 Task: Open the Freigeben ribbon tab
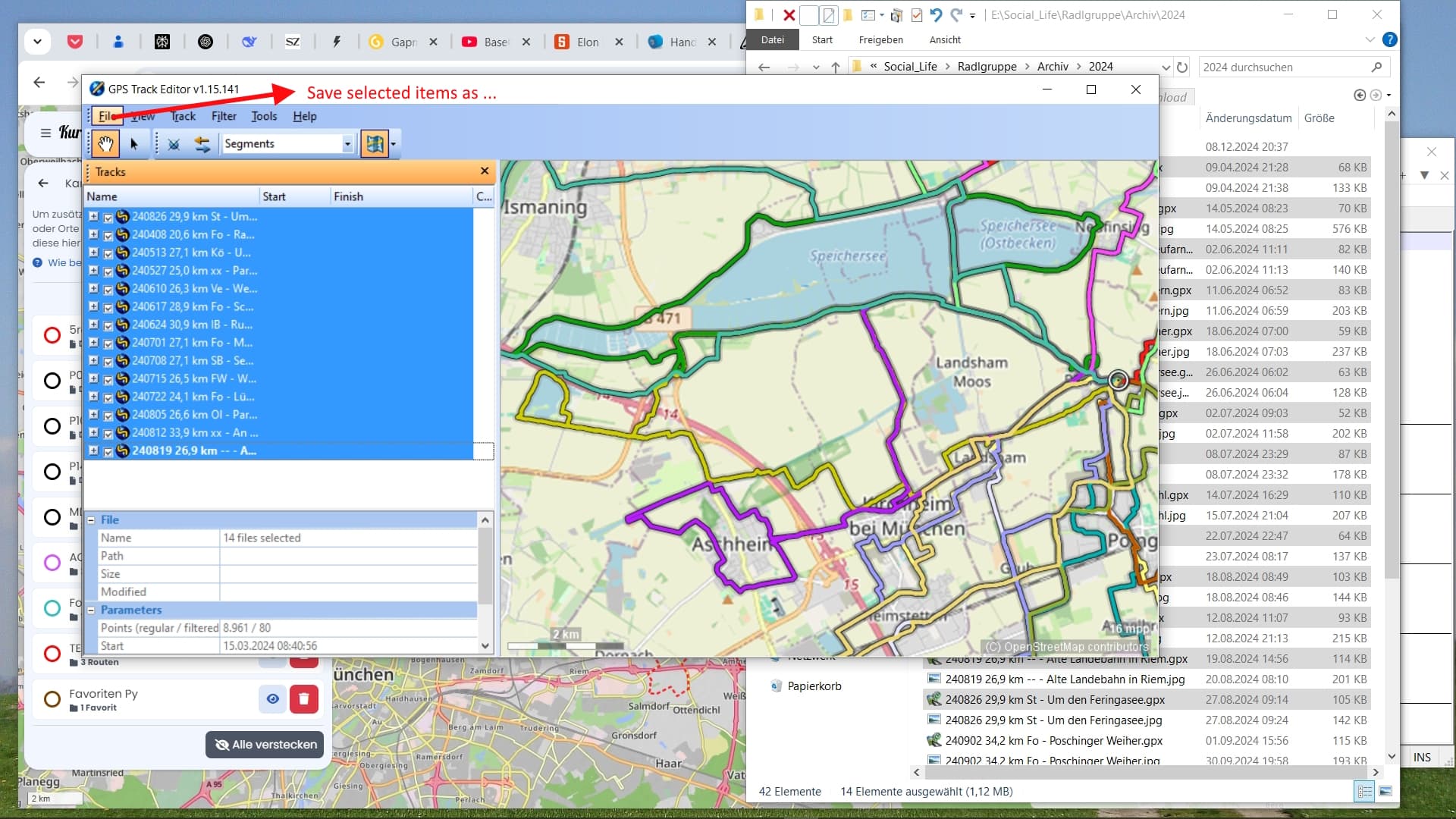(x=880, y=39)
